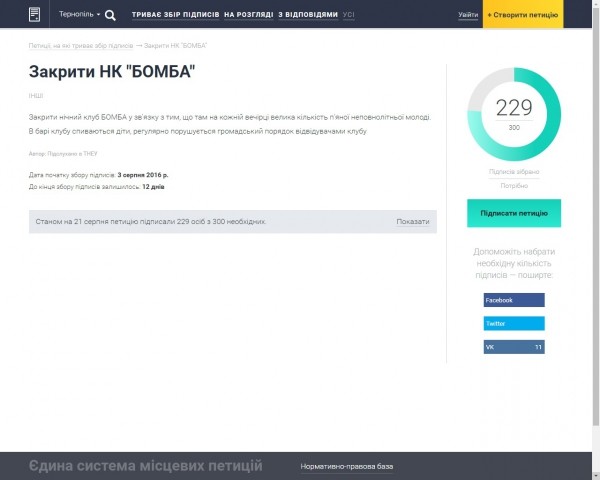Click the petition site logo icon
The width and height of the screenshot is (600, 480).
[x=34, y=15]
